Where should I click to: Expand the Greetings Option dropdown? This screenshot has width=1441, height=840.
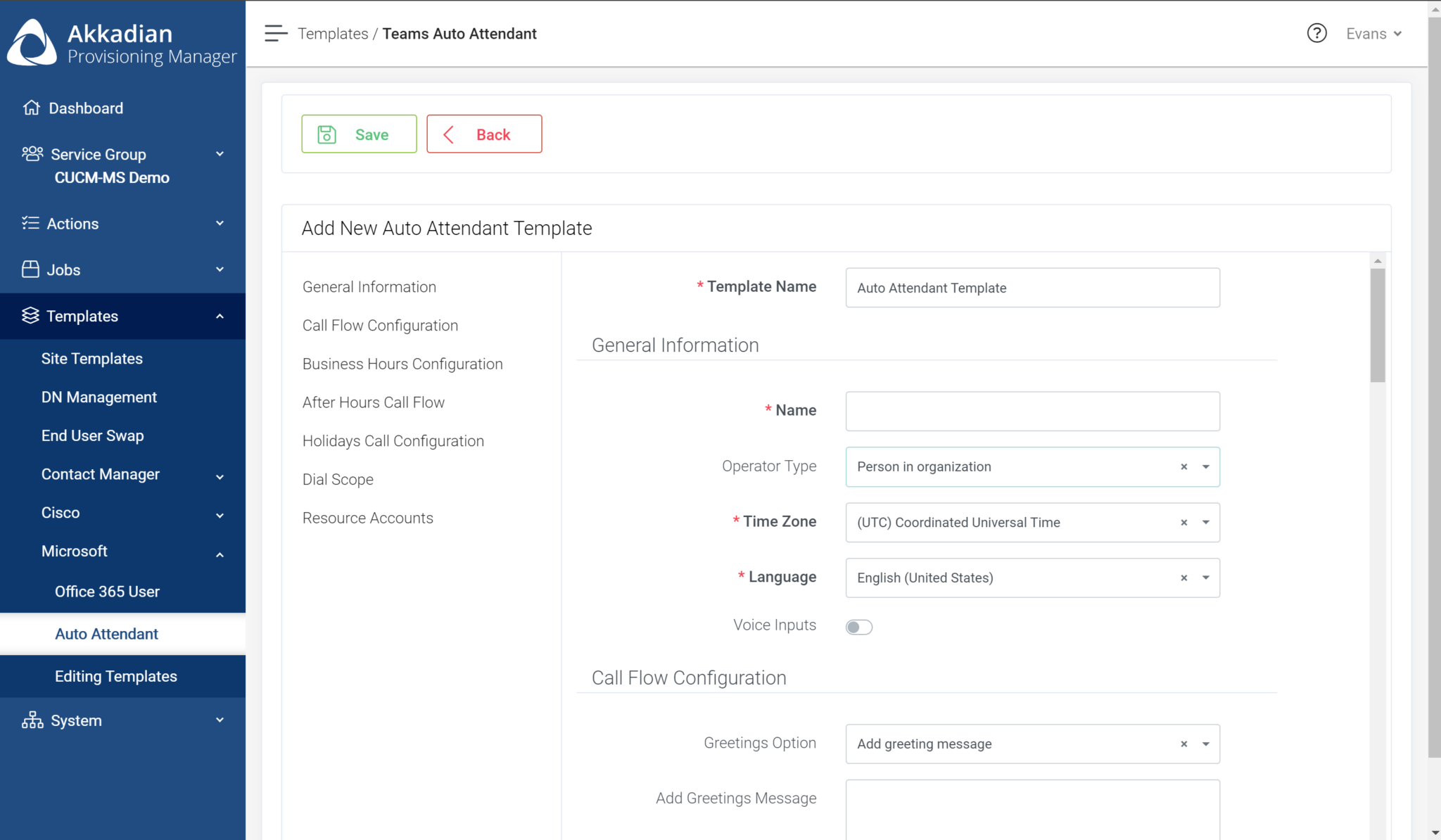(x=1205, y=744)
